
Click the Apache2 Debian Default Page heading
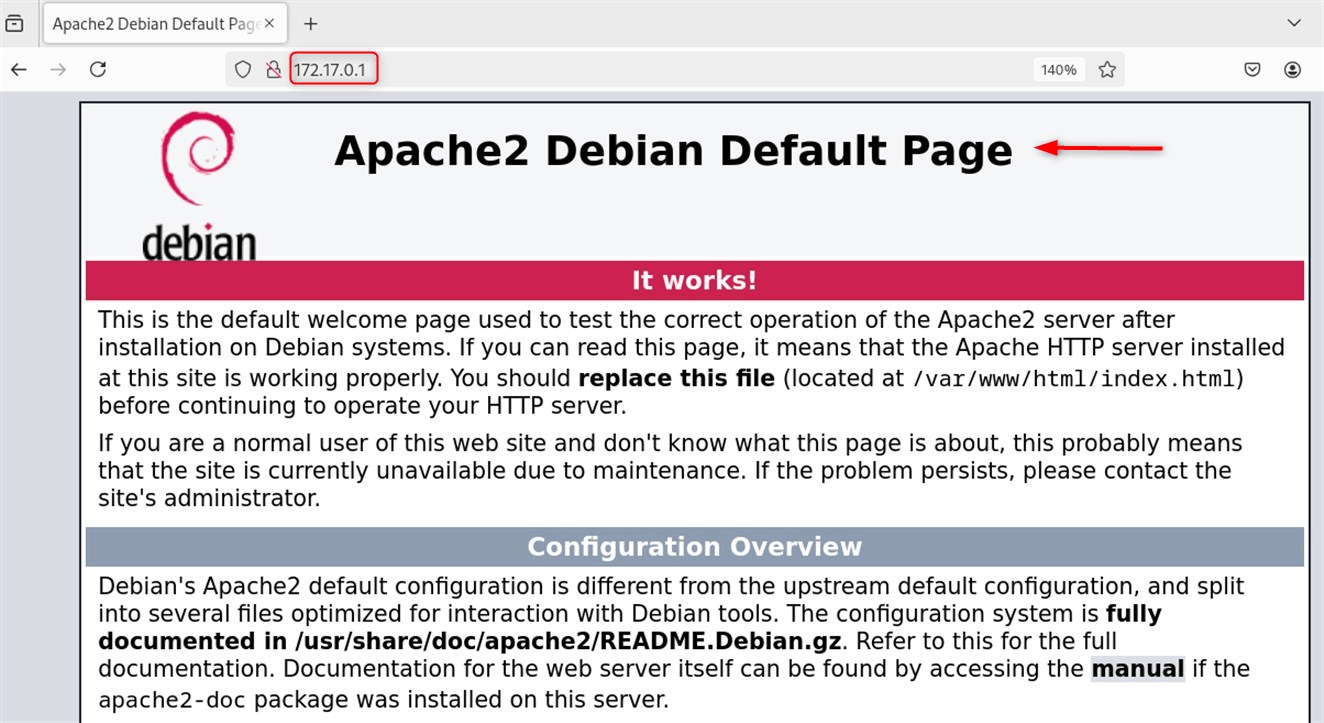coord(673,151)
